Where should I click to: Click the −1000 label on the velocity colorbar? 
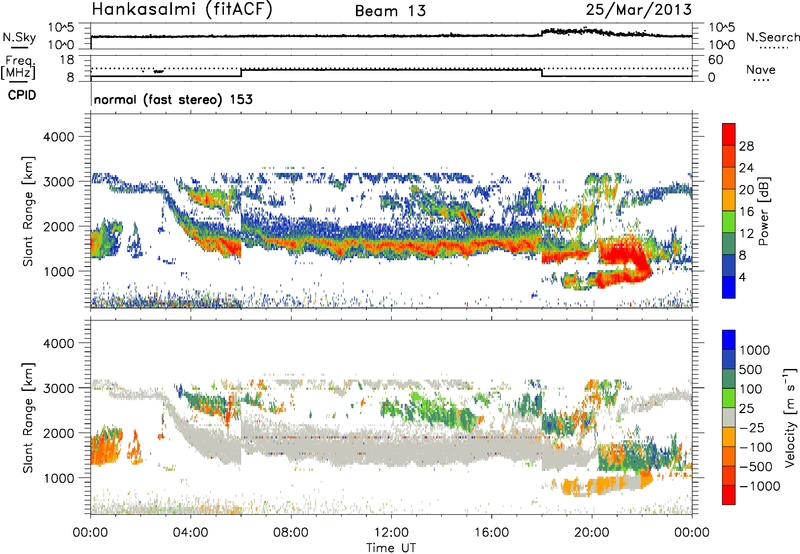tap(760, 486)
